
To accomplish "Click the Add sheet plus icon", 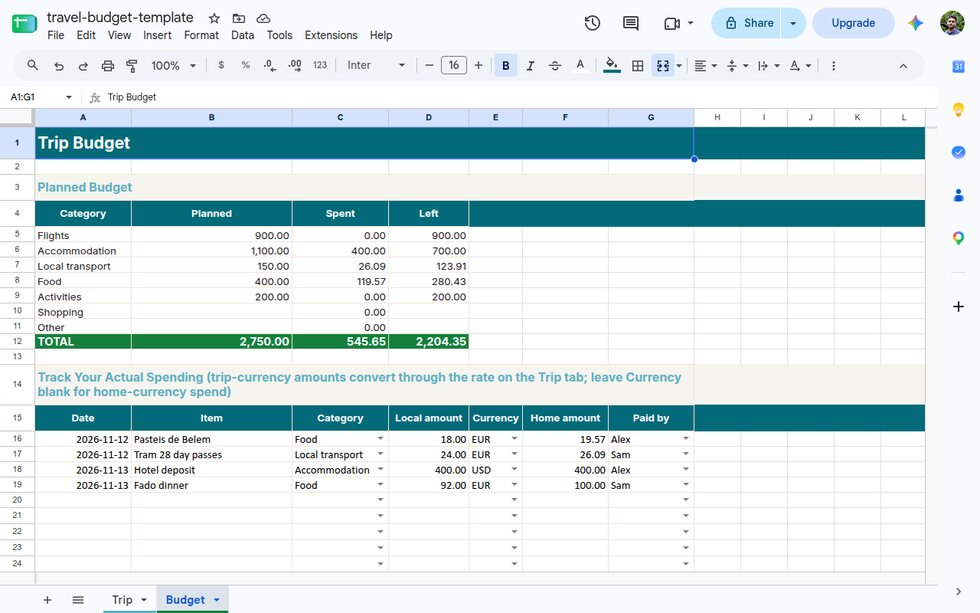I will click(x=47, y=600).
